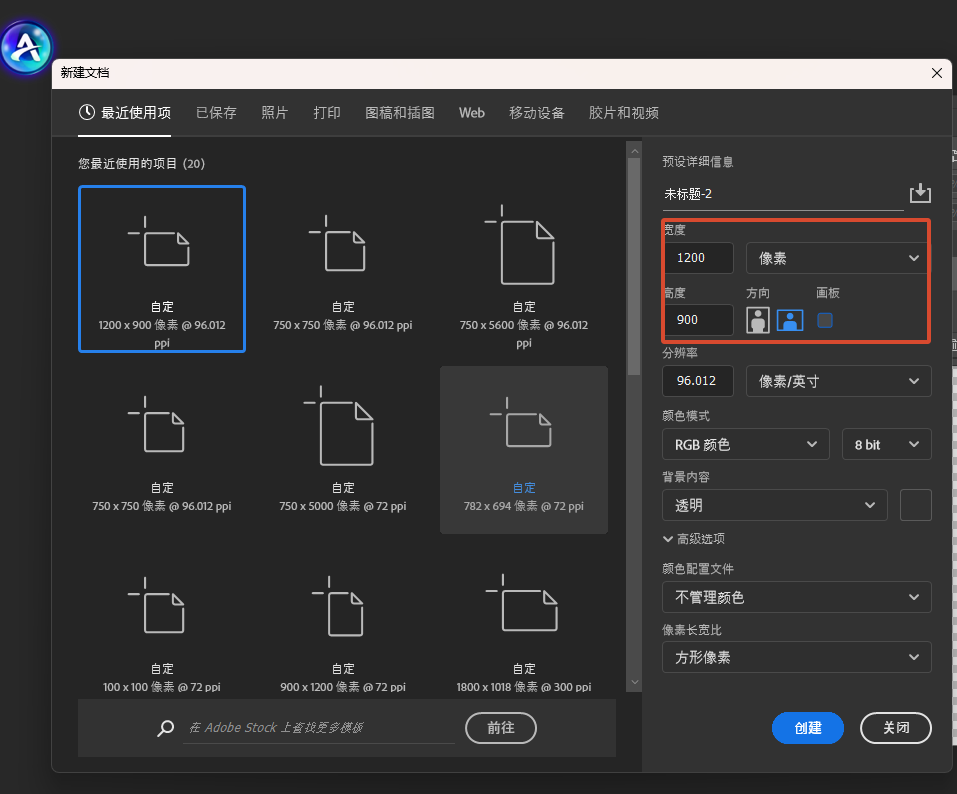This screenshot has height=794, width=957.
Task: Click the 创建 button
Action: 807,727
